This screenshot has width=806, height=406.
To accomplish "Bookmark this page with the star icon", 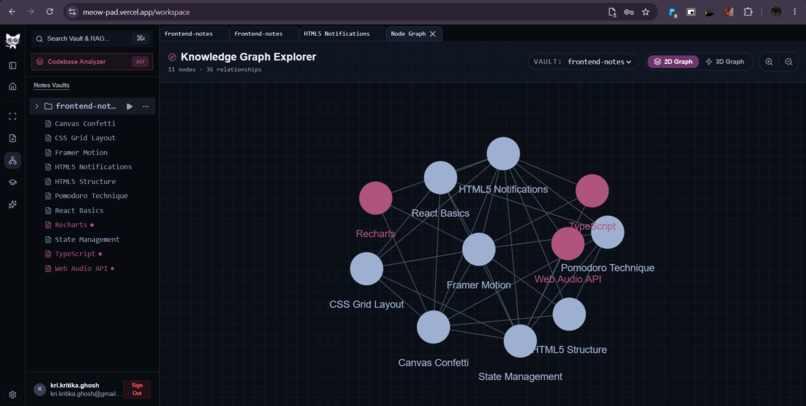I will 646,12.
